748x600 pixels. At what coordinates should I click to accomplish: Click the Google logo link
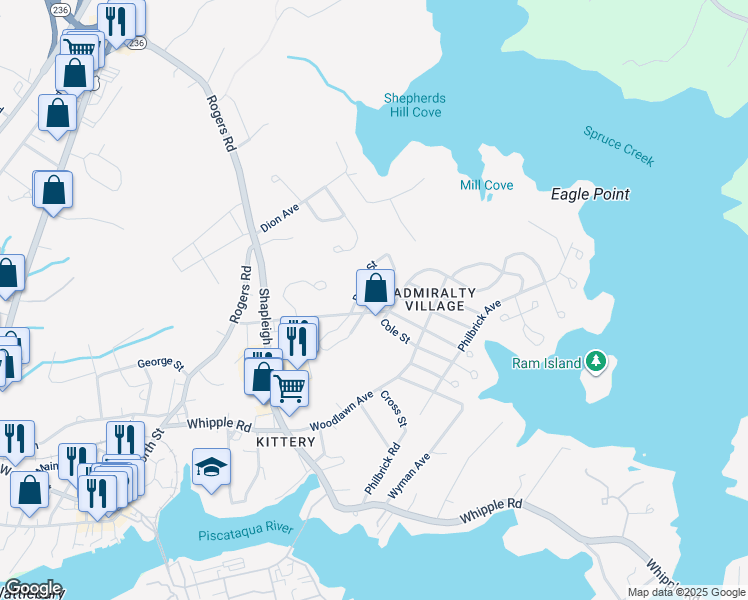(33, 588)
